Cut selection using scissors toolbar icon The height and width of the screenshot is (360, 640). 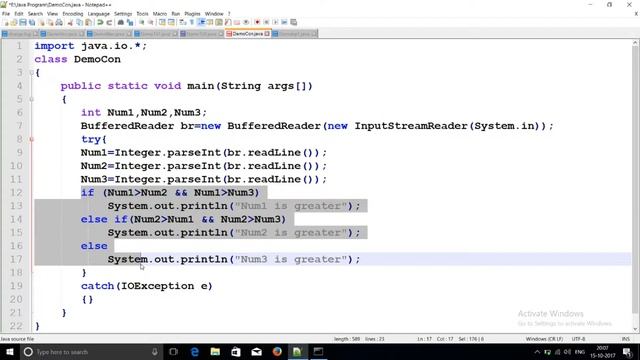(x=70, y=22)
